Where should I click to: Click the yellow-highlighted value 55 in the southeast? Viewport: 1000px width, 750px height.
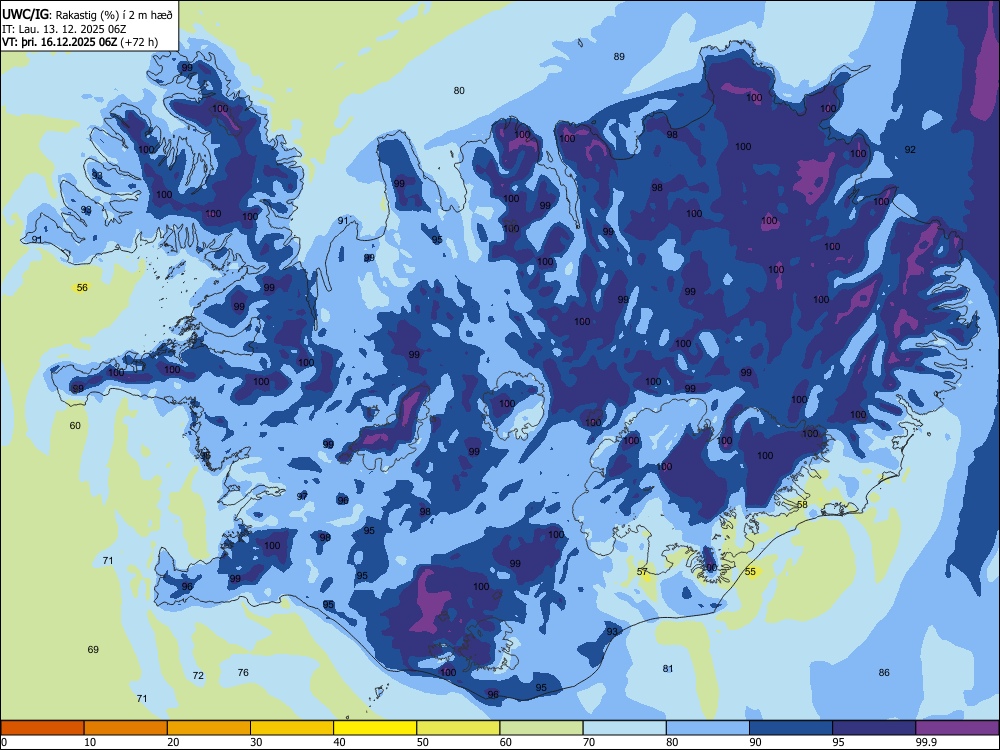click(x=750, y=572)
